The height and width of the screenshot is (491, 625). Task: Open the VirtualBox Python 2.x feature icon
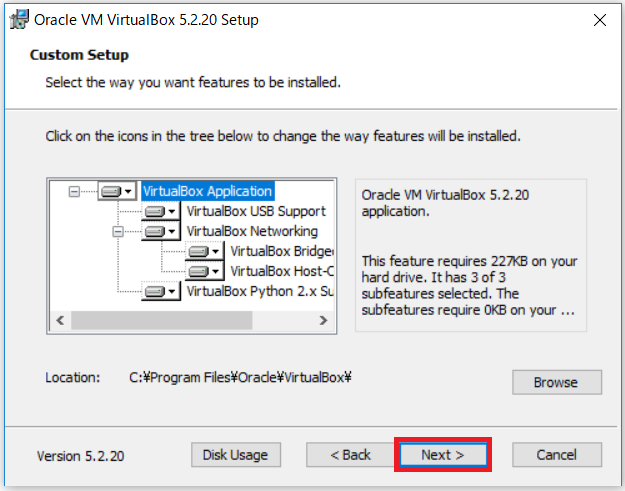[x=160, y=292]
